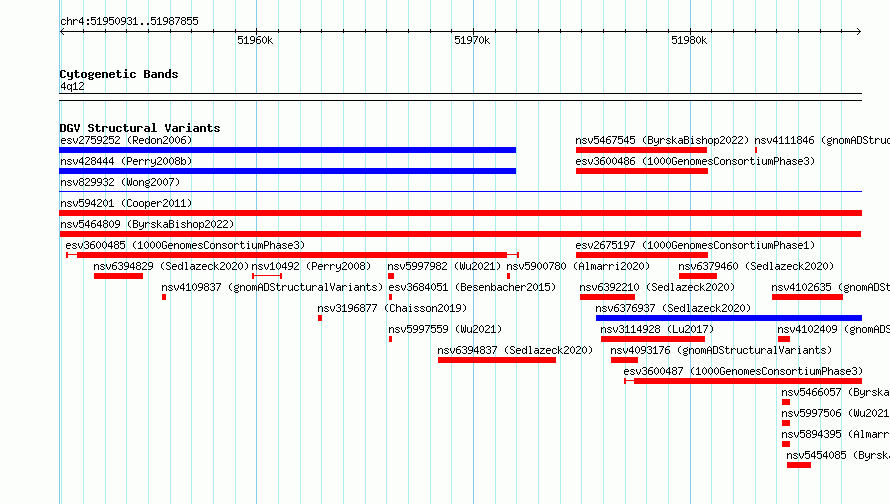Click the 51970k ruler tick label

[x=472, y=40]
